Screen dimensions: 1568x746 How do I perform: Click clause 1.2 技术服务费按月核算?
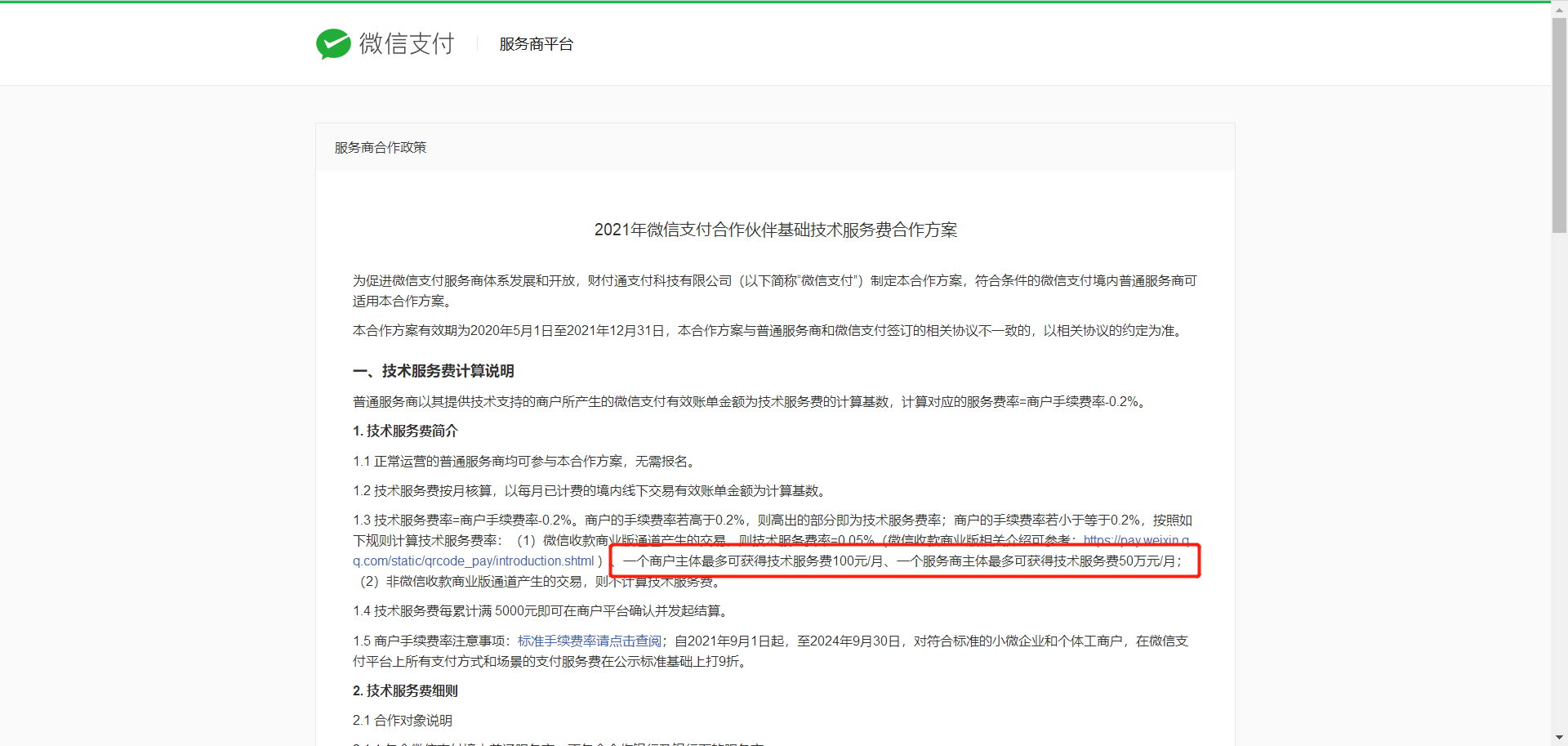[x=590, y=491]
